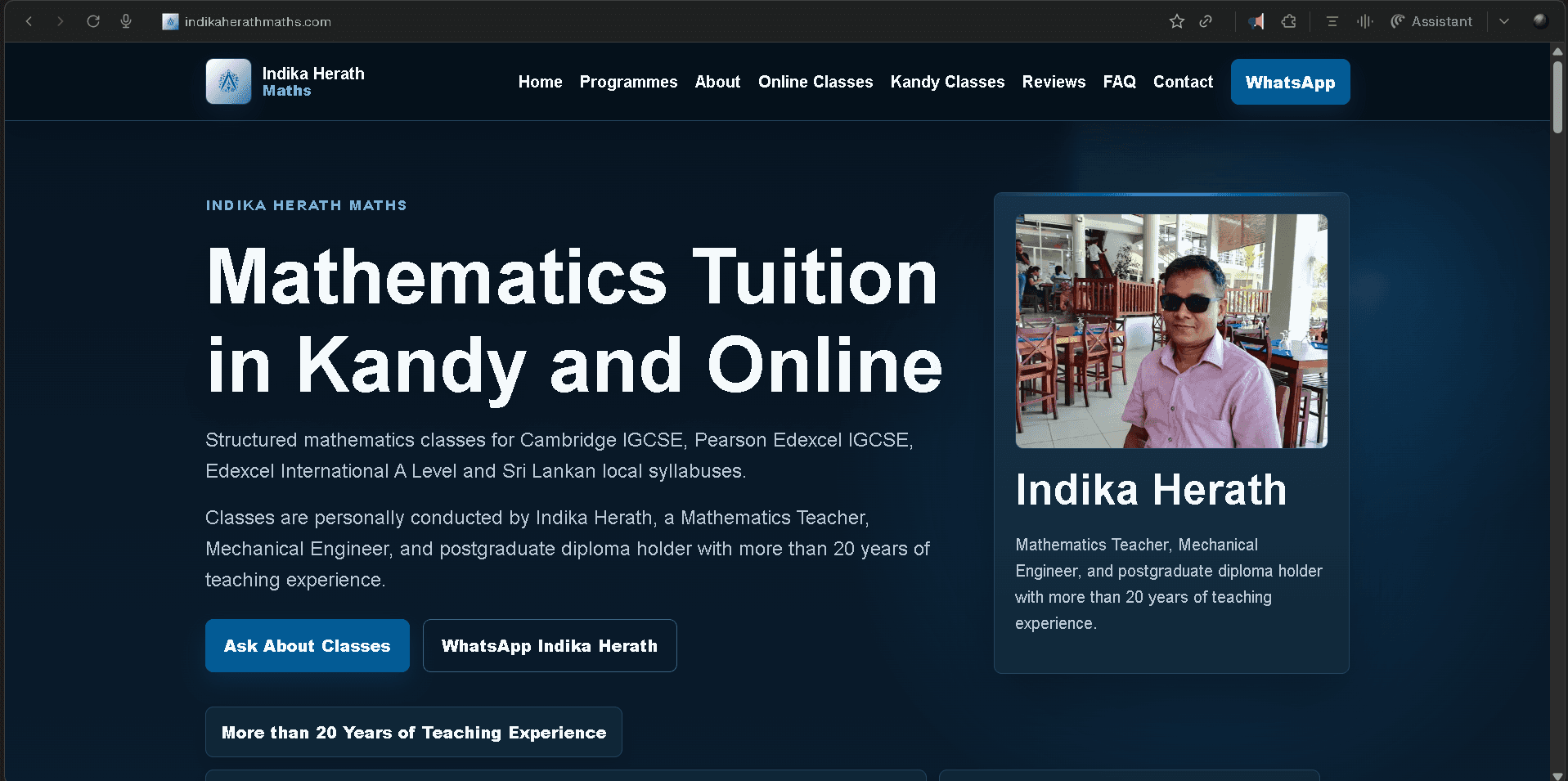Reload the page with the refresh icon
This screenshot has height=781, width=1568.
click(x=93, y=21)
